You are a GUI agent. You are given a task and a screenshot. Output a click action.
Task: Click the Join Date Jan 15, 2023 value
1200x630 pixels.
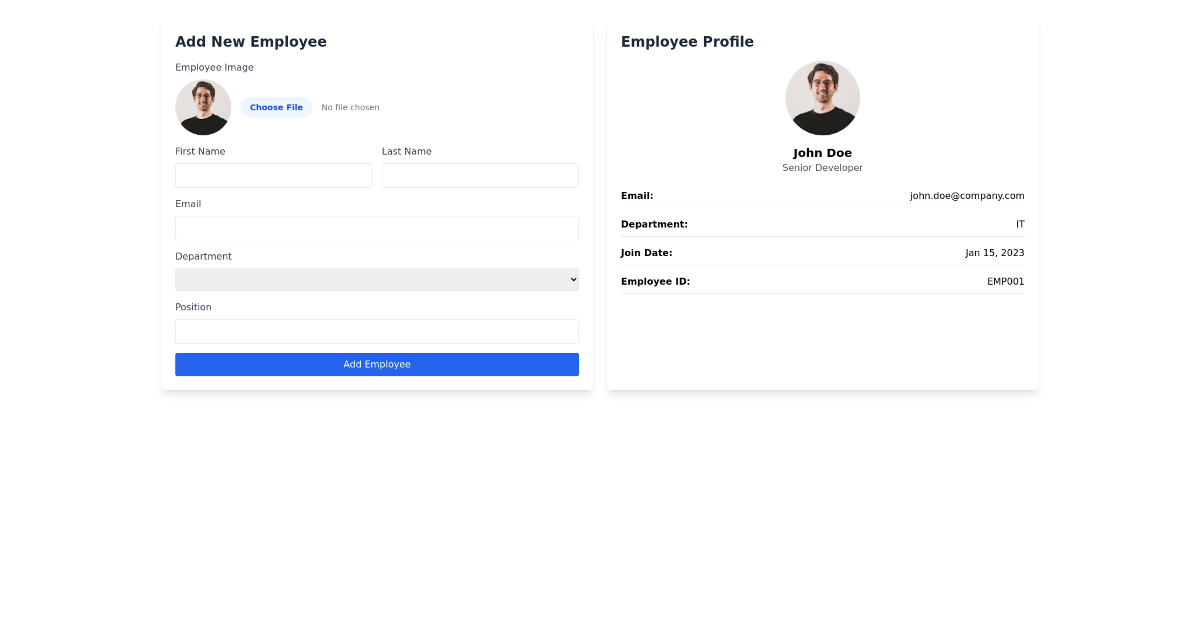pyautogui.click(x=995, y=253)
